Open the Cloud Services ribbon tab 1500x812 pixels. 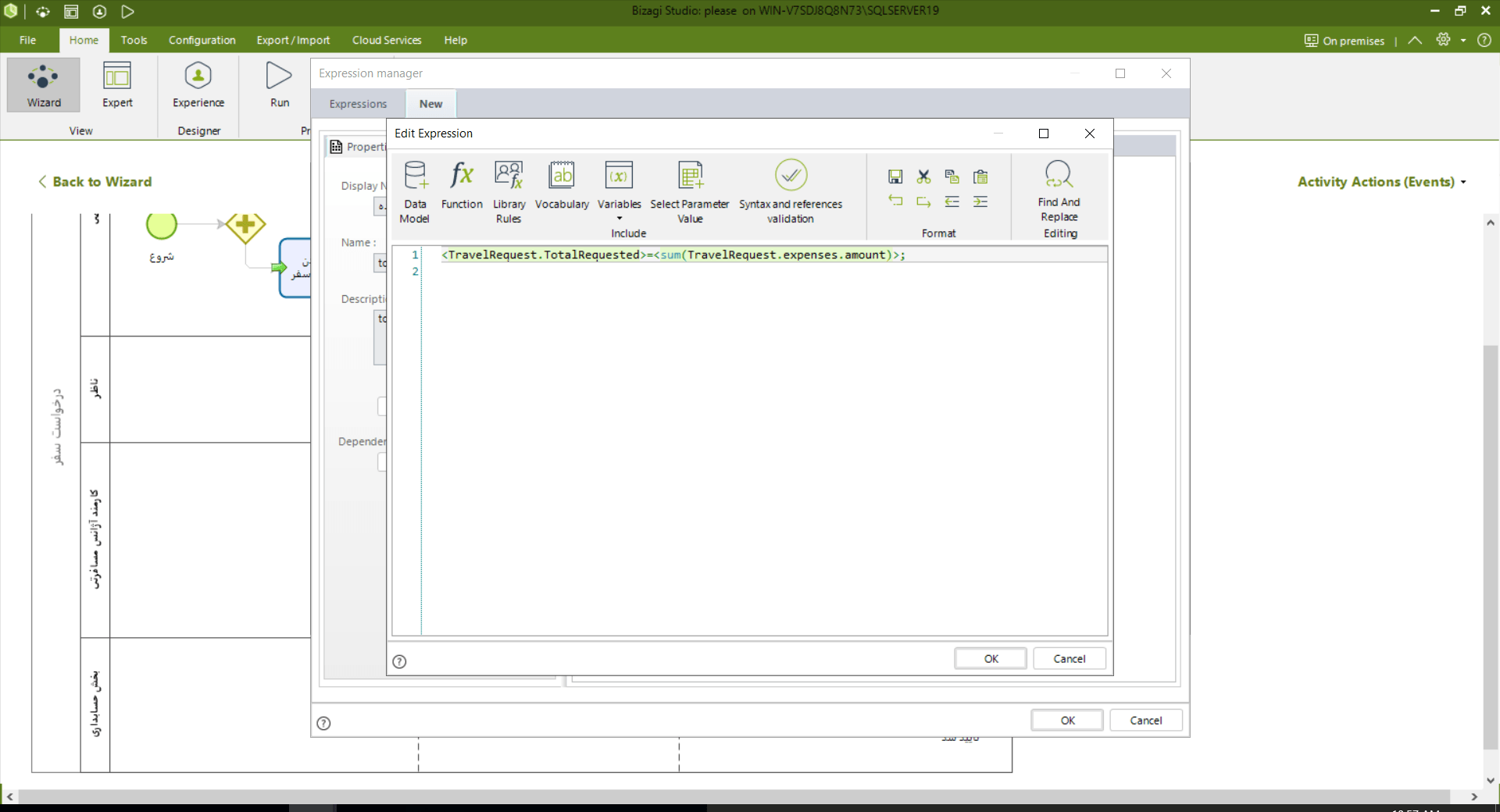pos(387,40)
